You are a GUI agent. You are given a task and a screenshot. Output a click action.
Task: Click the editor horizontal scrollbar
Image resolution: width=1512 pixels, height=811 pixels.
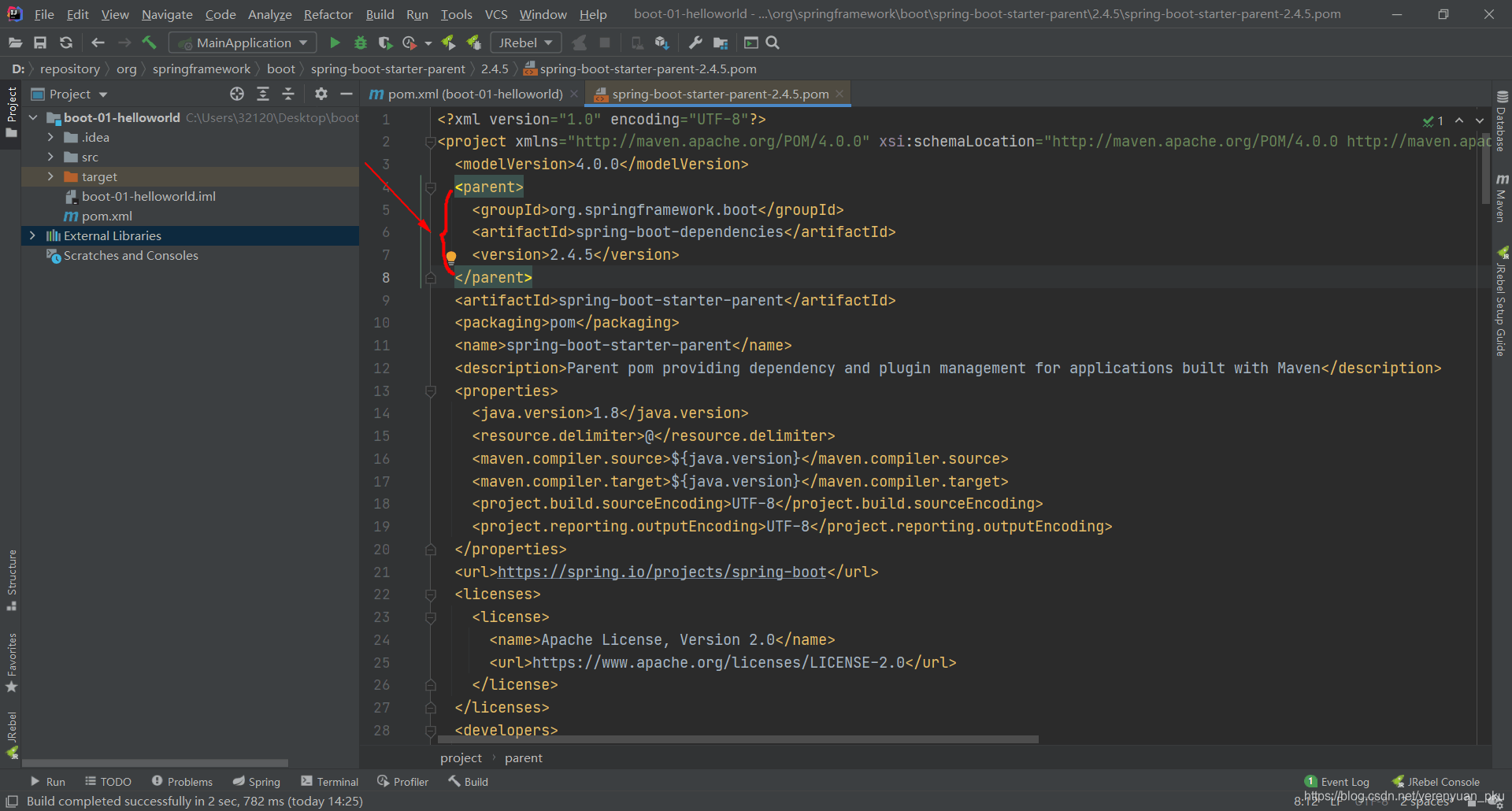737,739
